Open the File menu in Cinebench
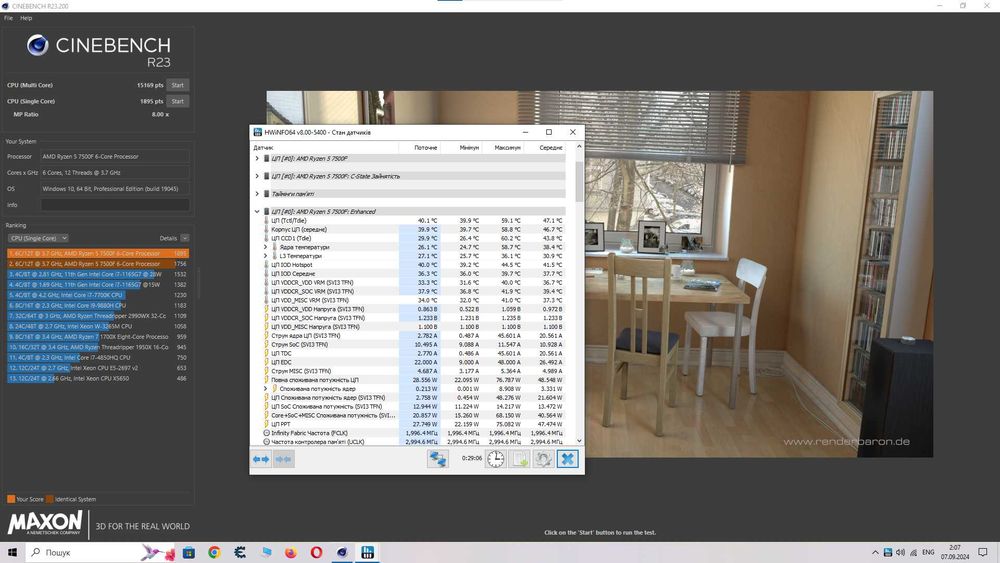Screen dimensions: 1000x563 8,18
